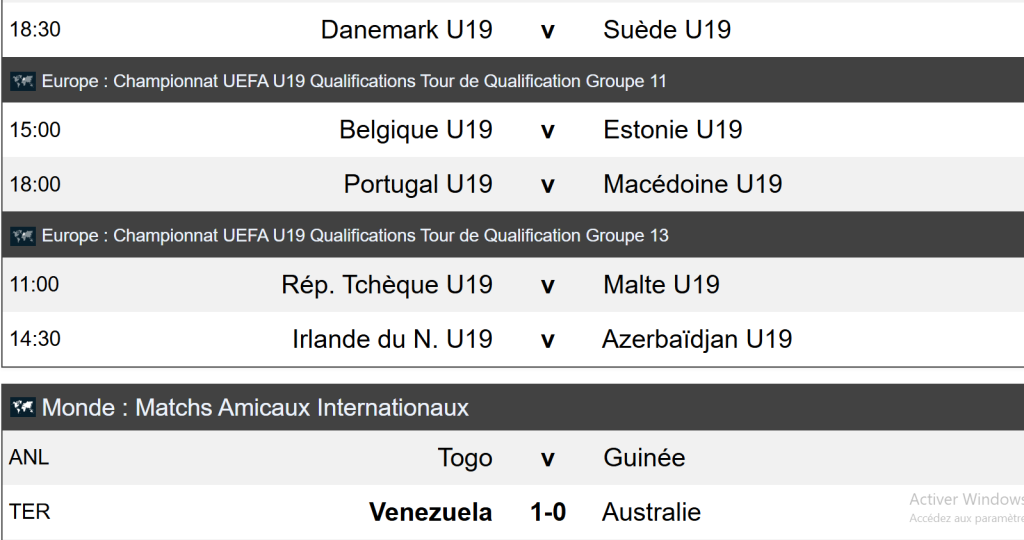
Task: Click Irlande du N. U19 team
Action: [x=392, y=340]
